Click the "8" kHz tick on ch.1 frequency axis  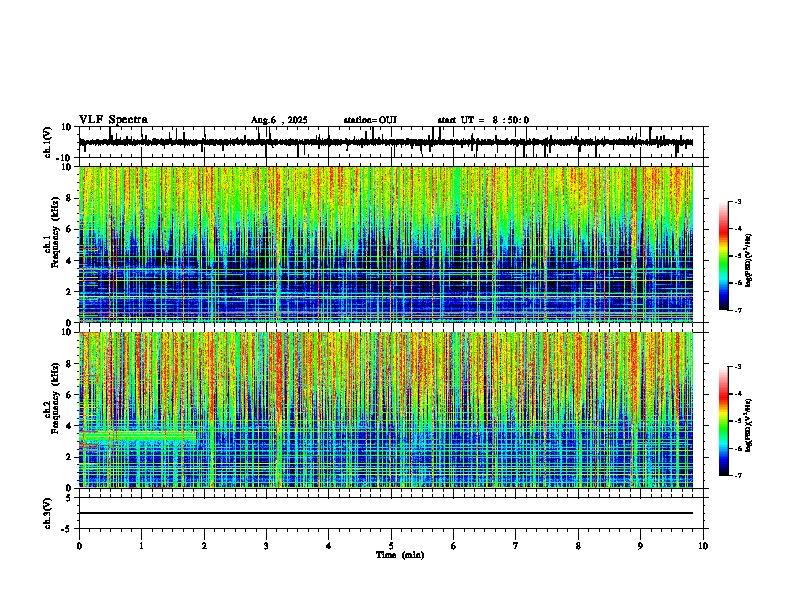(x=70, y=198)
